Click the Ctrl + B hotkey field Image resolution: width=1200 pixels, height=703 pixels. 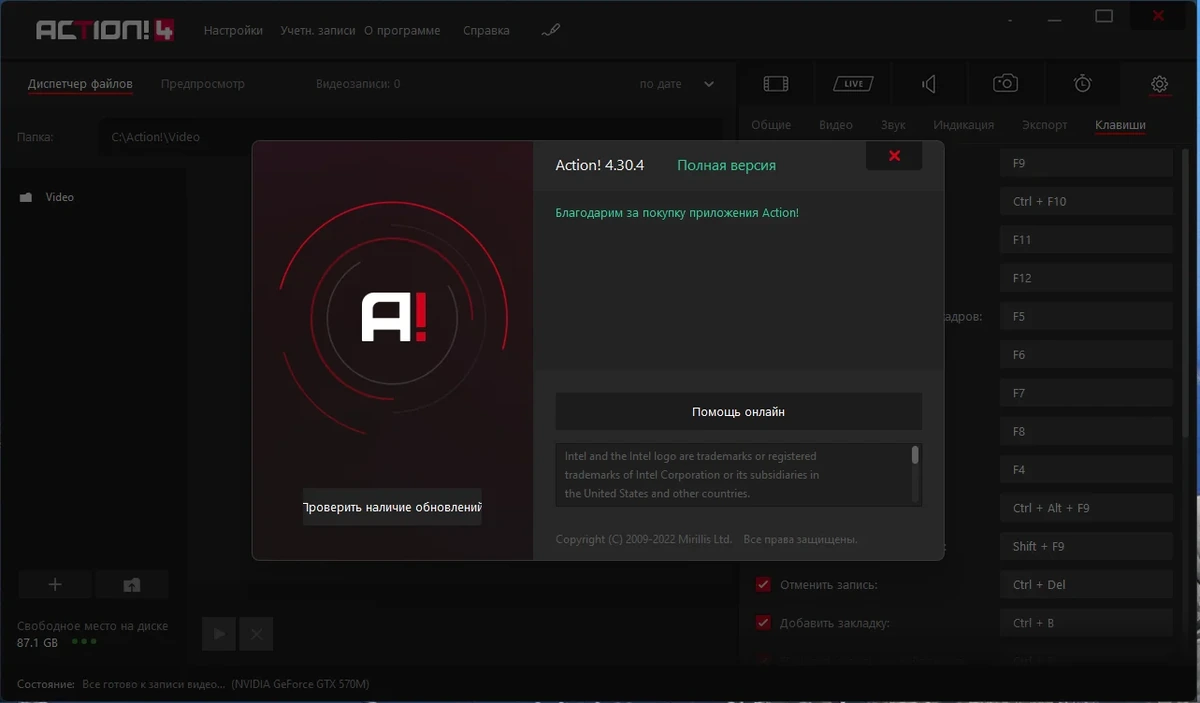click(x=1086, y=623)
